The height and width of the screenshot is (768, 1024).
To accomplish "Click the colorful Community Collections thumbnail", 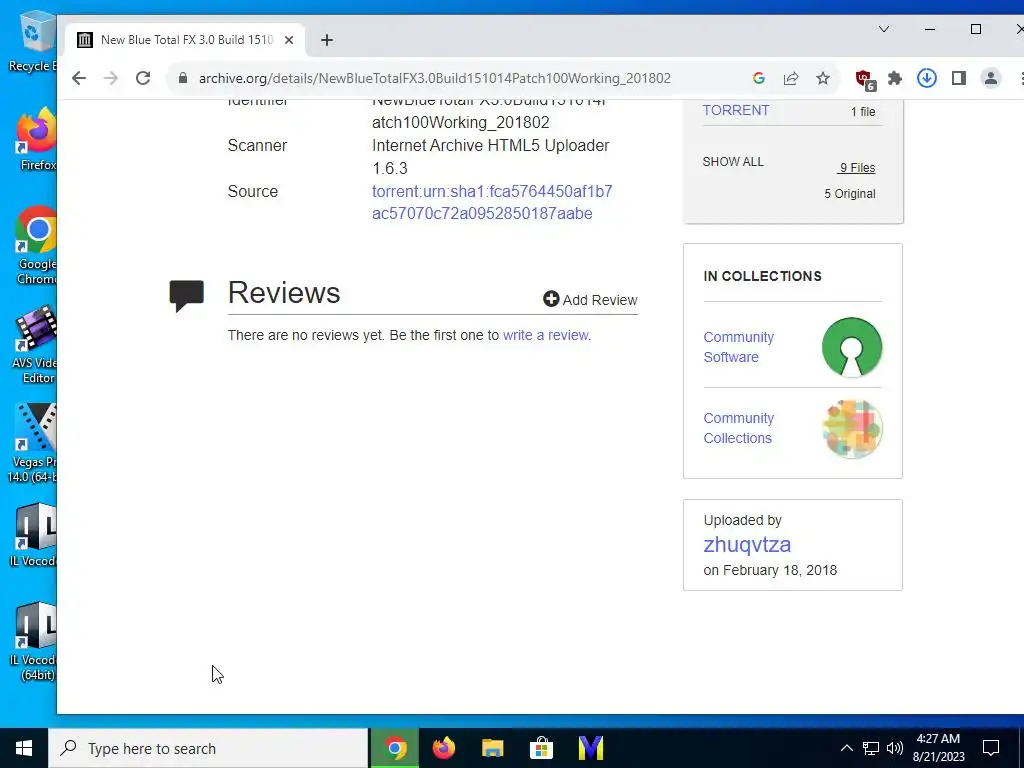I will point(852,429).
